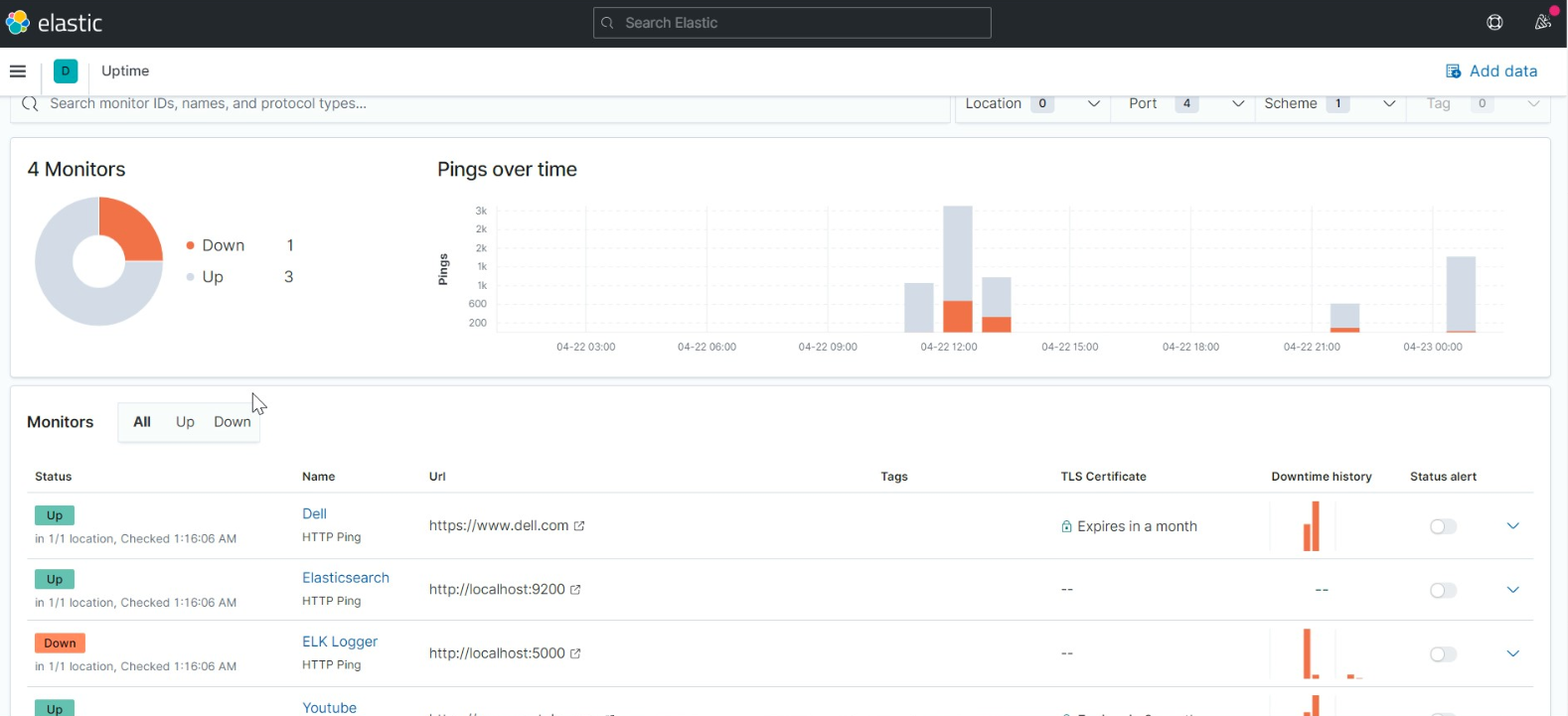1568x716 pixels.
Task: Focus the monitor IDs search field
Action: tap(481, 104)
